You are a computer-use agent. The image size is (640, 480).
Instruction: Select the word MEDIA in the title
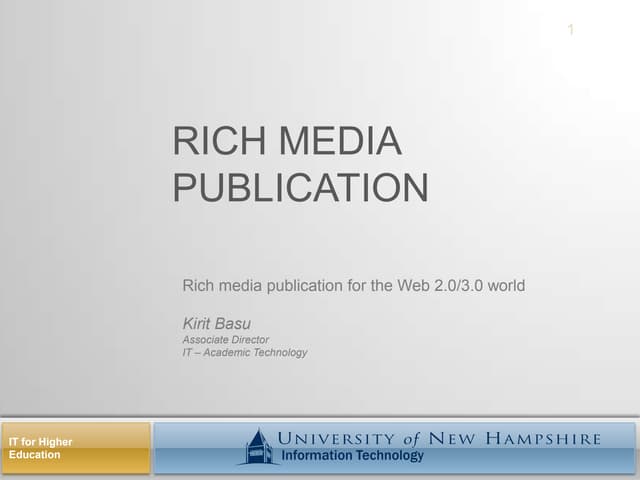(341, 142)
